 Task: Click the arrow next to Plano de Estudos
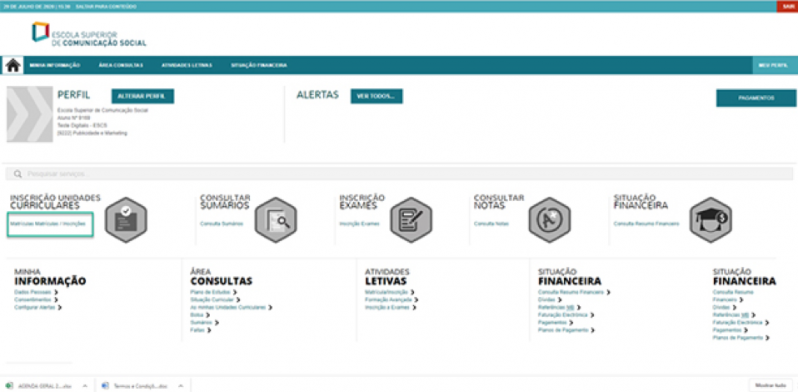coord(235,292)
